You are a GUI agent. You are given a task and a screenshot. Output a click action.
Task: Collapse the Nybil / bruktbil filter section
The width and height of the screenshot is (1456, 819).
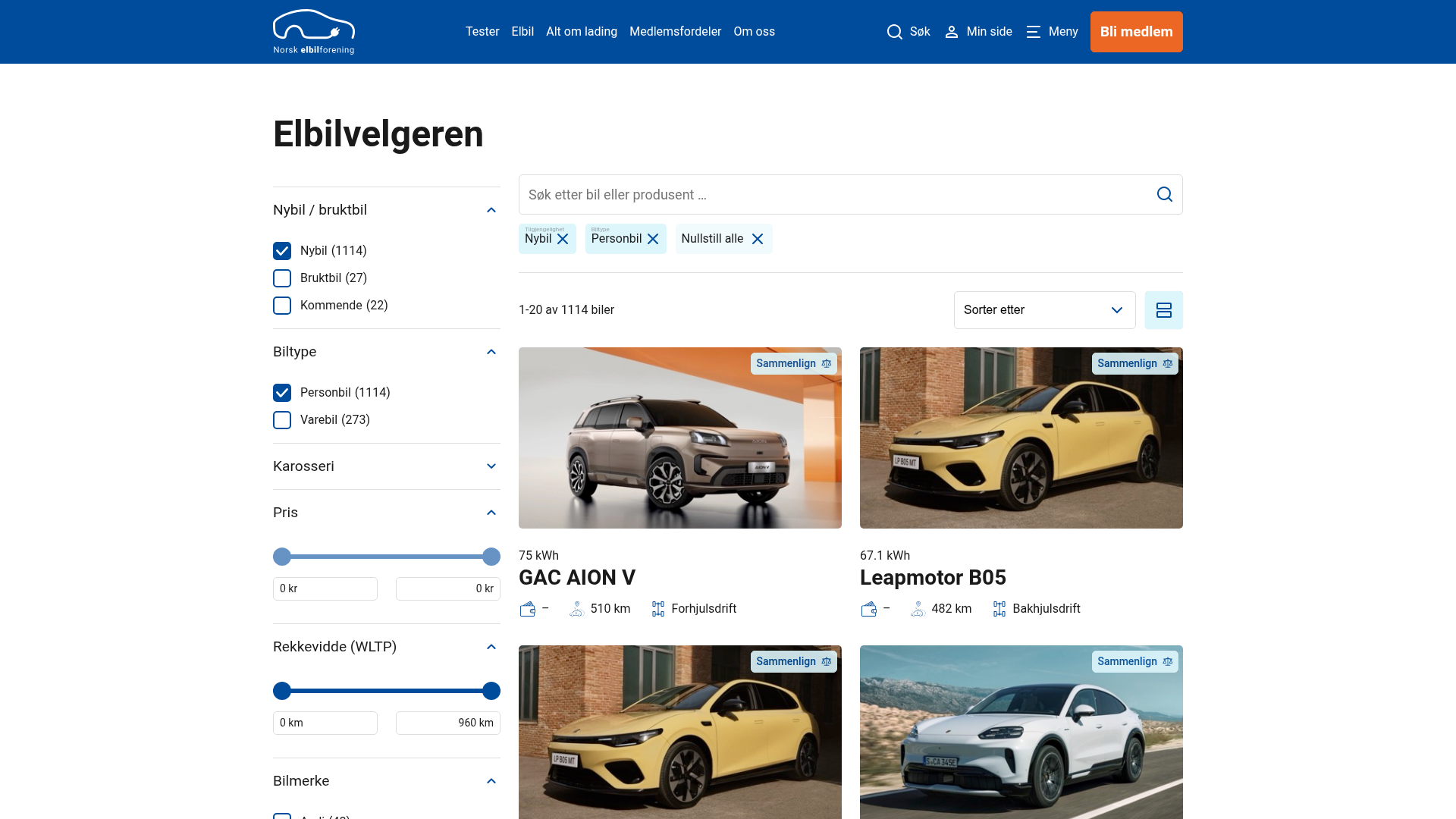[x=386, y=210]
